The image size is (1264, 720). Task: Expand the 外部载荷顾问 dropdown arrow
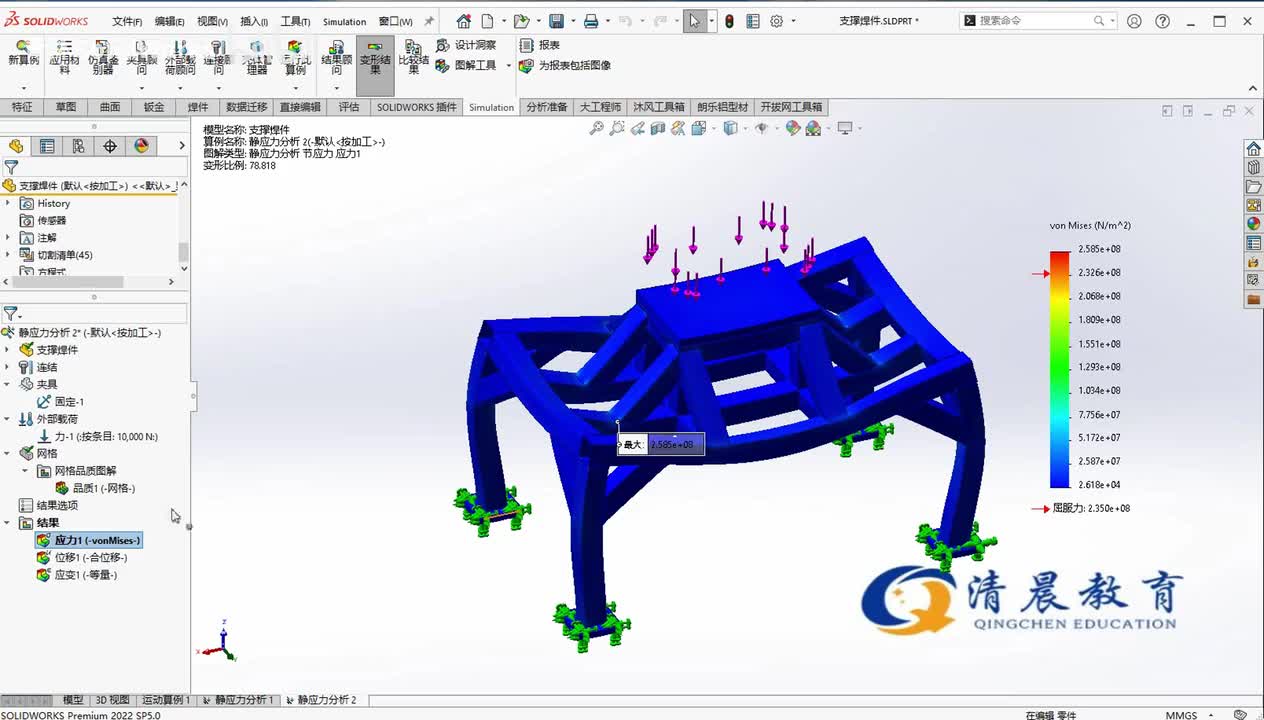180,88
